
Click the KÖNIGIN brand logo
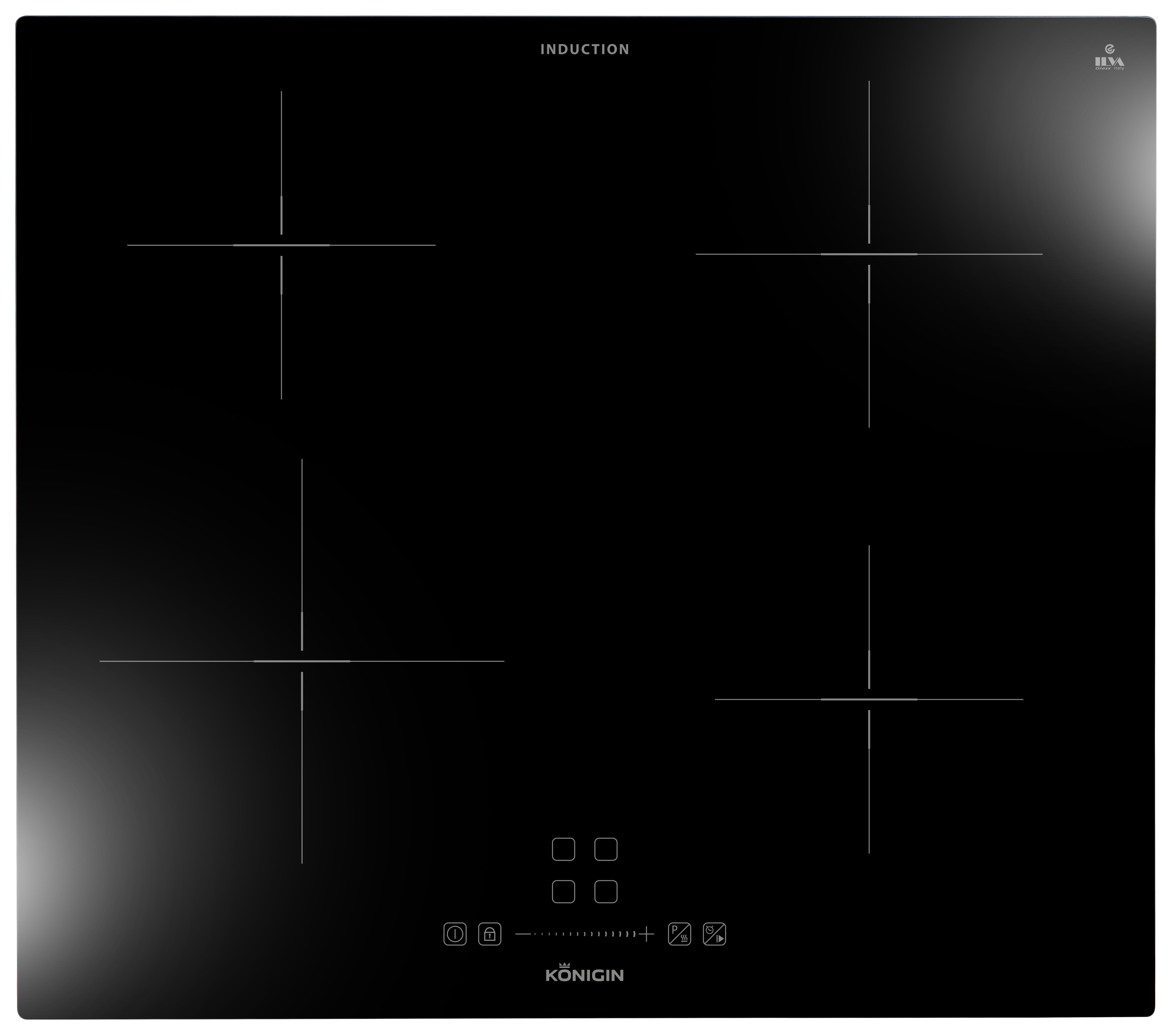coord(584,975)
